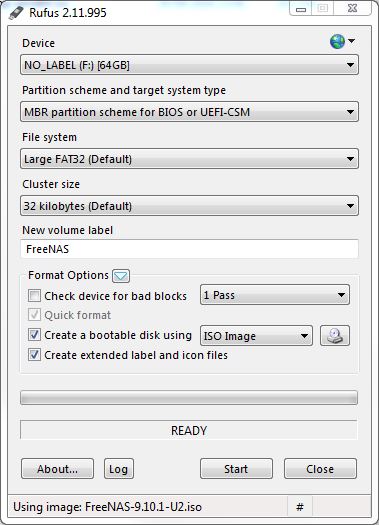This screenshot has width=379, height=525.
Task: Open the File system Large FAT32 dropdown
Action: pos(189,159)
